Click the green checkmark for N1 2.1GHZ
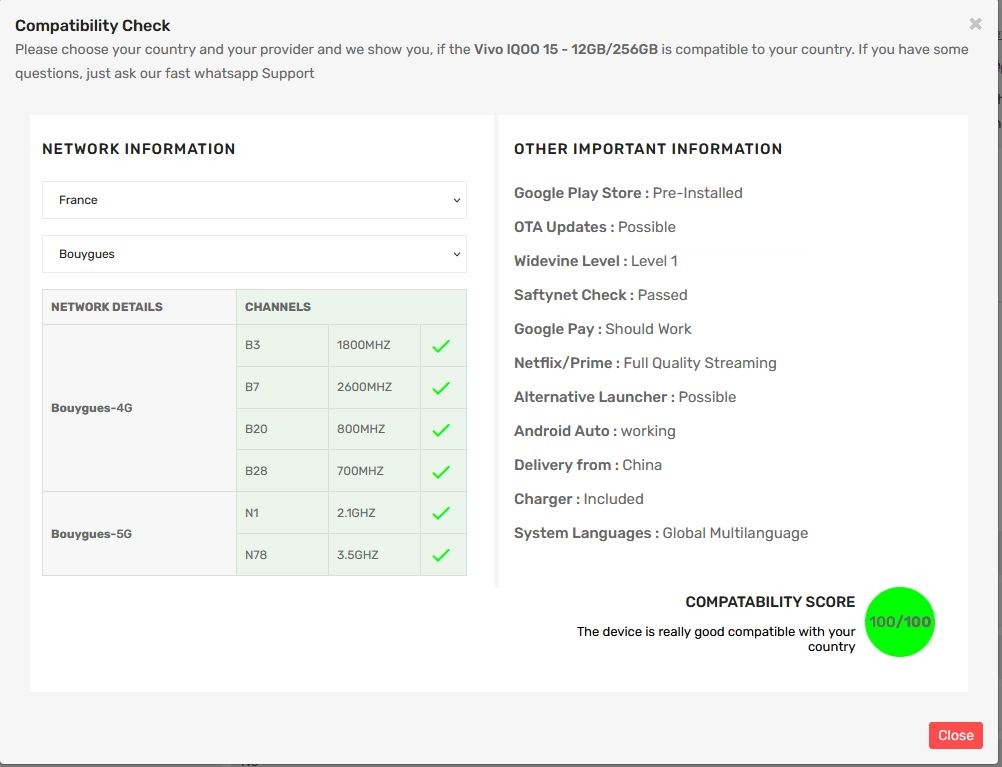The image size is (1002, 767). tap(441, 513)
